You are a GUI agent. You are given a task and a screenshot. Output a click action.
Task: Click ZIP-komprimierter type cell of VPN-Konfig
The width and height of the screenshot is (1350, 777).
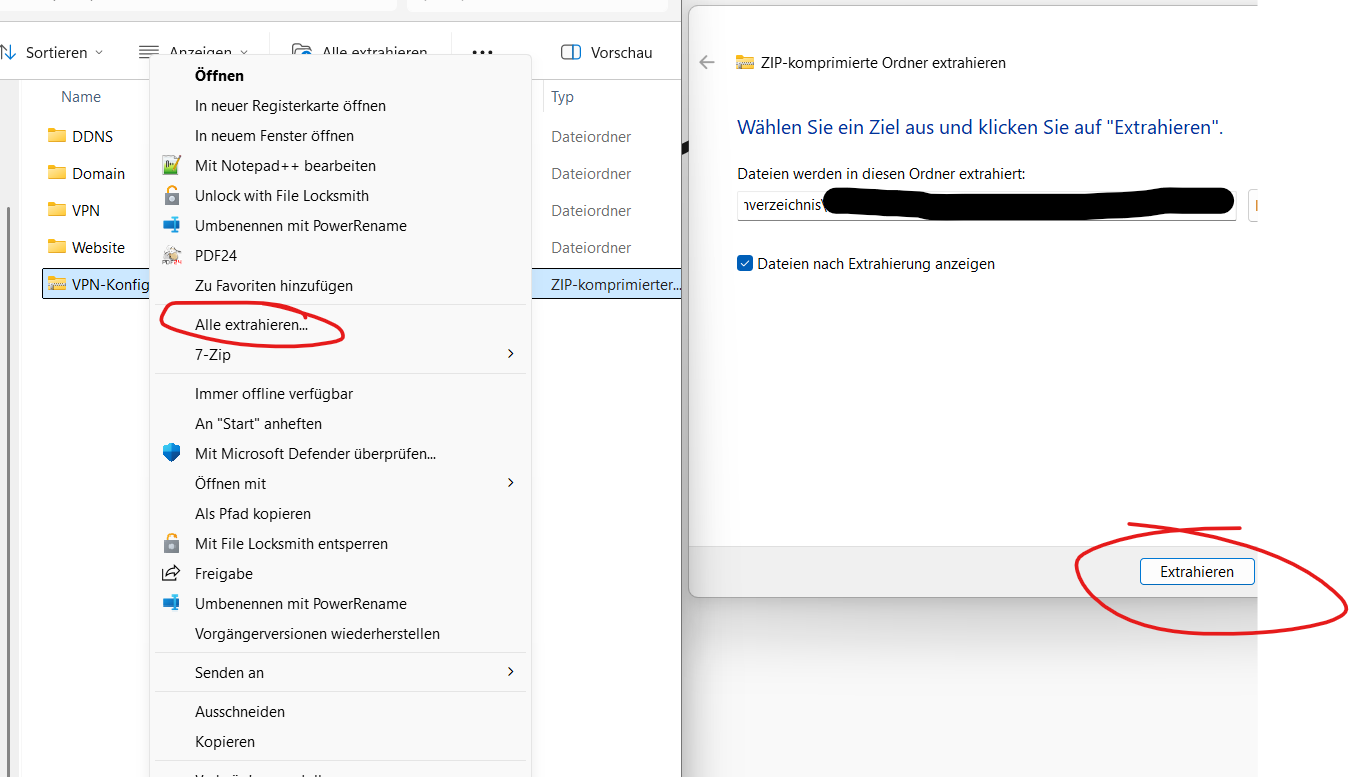pos(615,284)
